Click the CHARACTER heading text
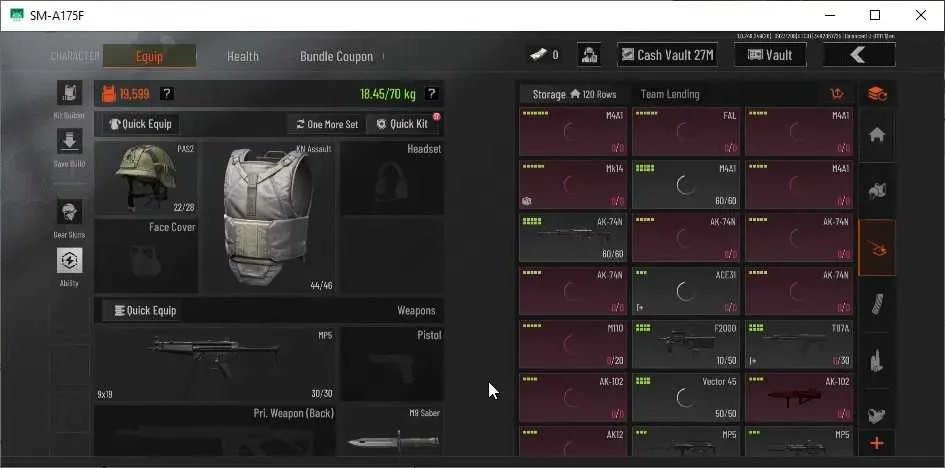Viewport: 945px width, 468px height. (x=75, y=57)
